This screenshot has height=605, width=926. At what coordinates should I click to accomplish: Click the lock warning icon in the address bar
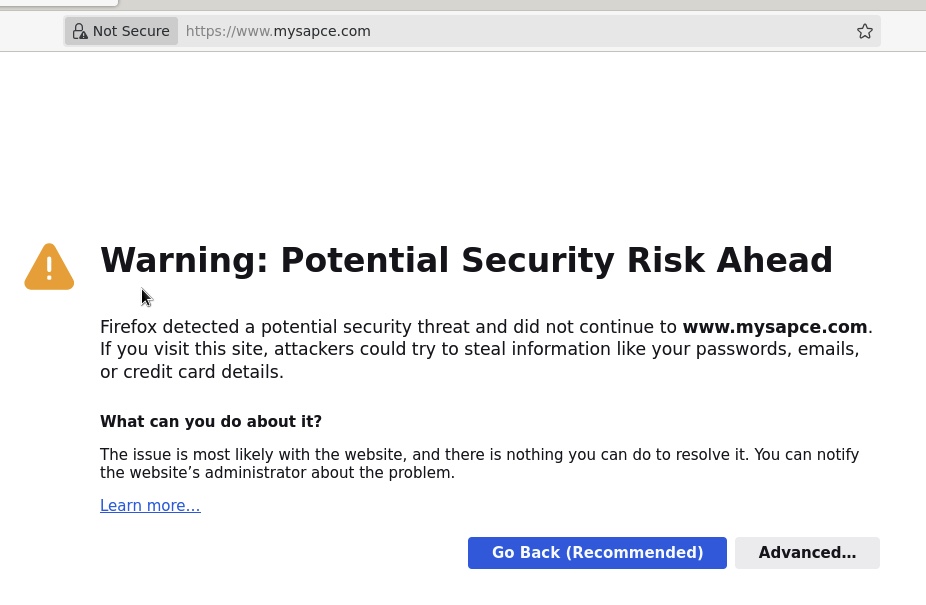click(80, 31)
